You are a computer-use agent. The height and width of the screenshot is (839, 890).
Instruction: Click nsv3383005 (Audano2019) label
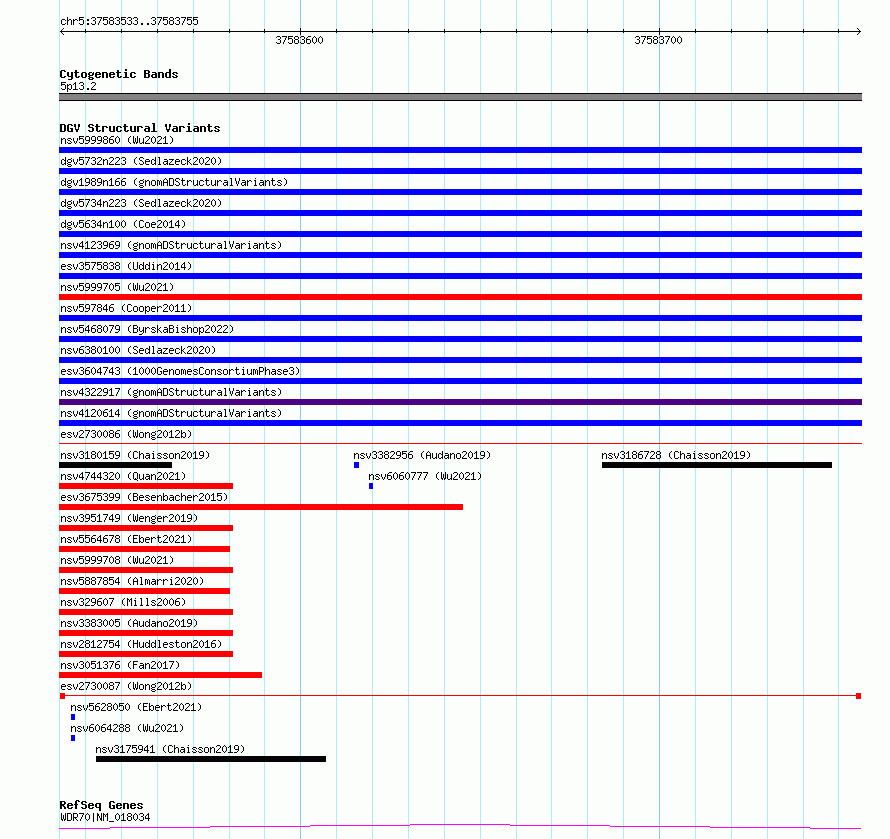coord(129,623)
